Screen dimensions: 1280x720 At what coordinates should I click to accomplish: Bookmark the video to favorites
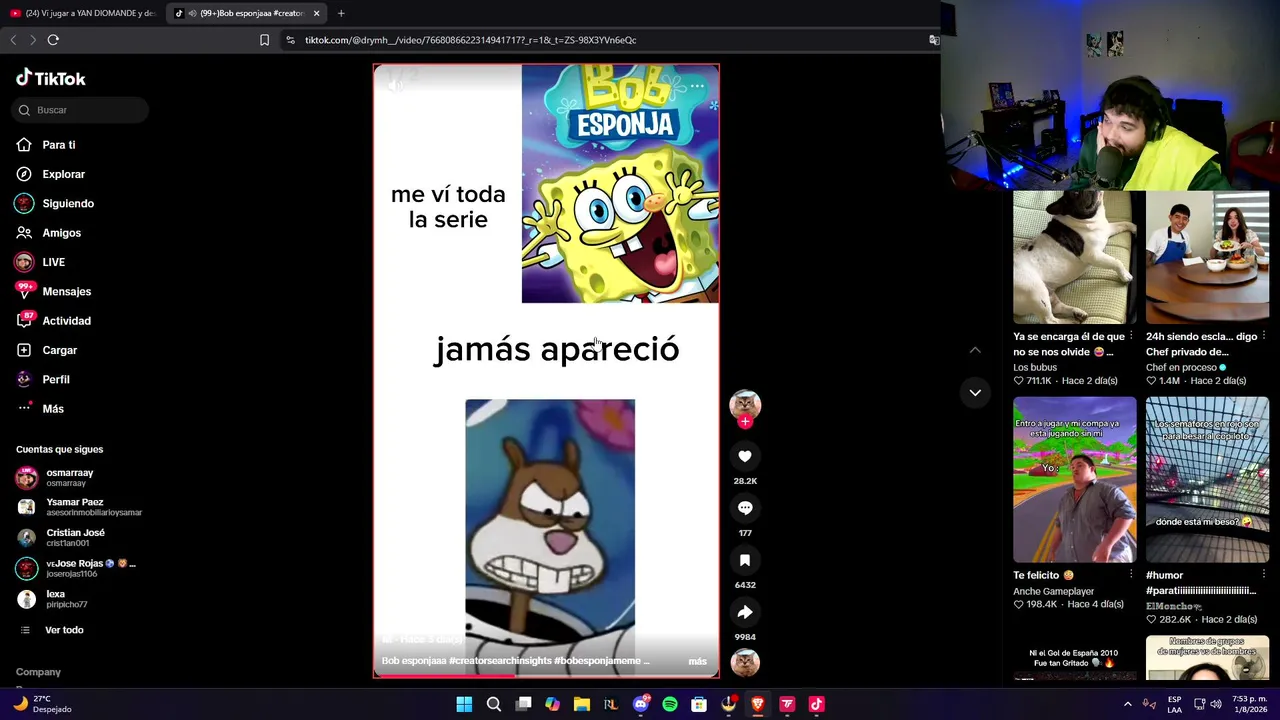point(745,560)
